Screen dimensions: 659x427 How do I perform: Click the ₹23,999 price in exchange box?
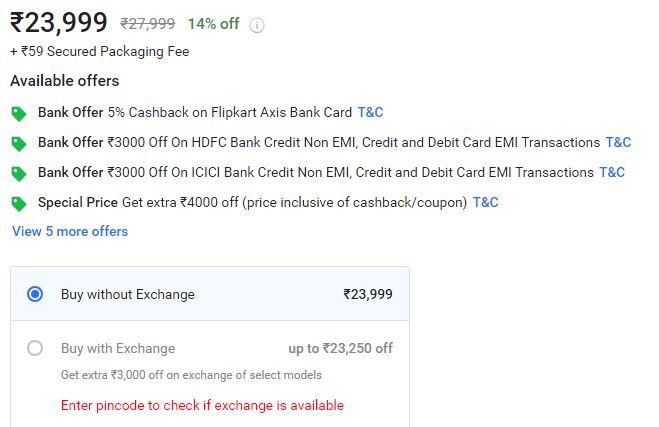pos(368,294)
